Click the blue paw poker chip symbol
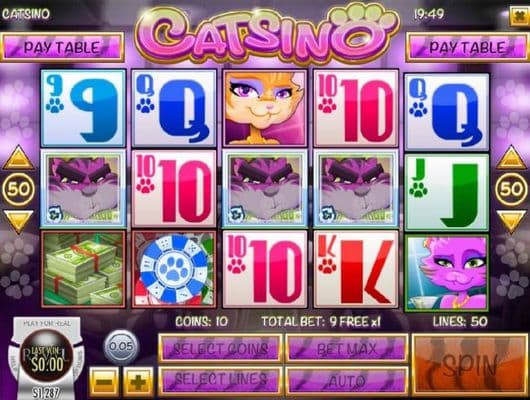This screenshot has width=530, height=400. pyautogui.click(x=174, y=269)
